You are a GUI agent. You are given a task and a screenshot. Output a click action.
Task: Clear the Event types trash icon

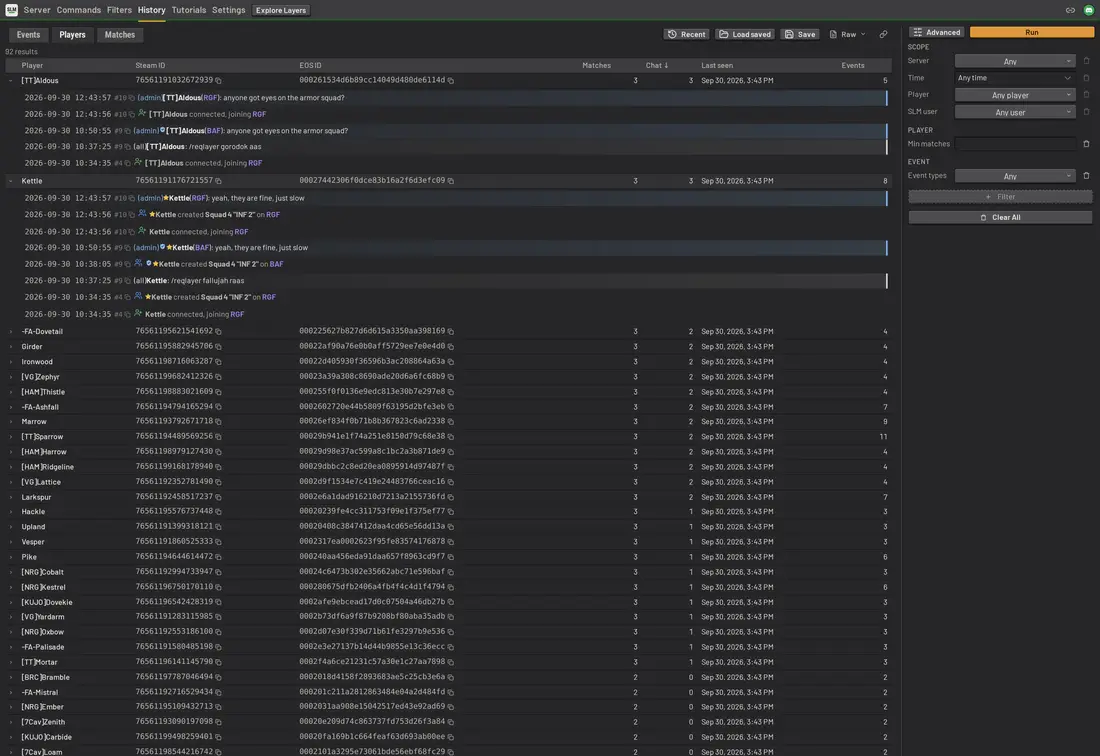tap(1086, 176)
